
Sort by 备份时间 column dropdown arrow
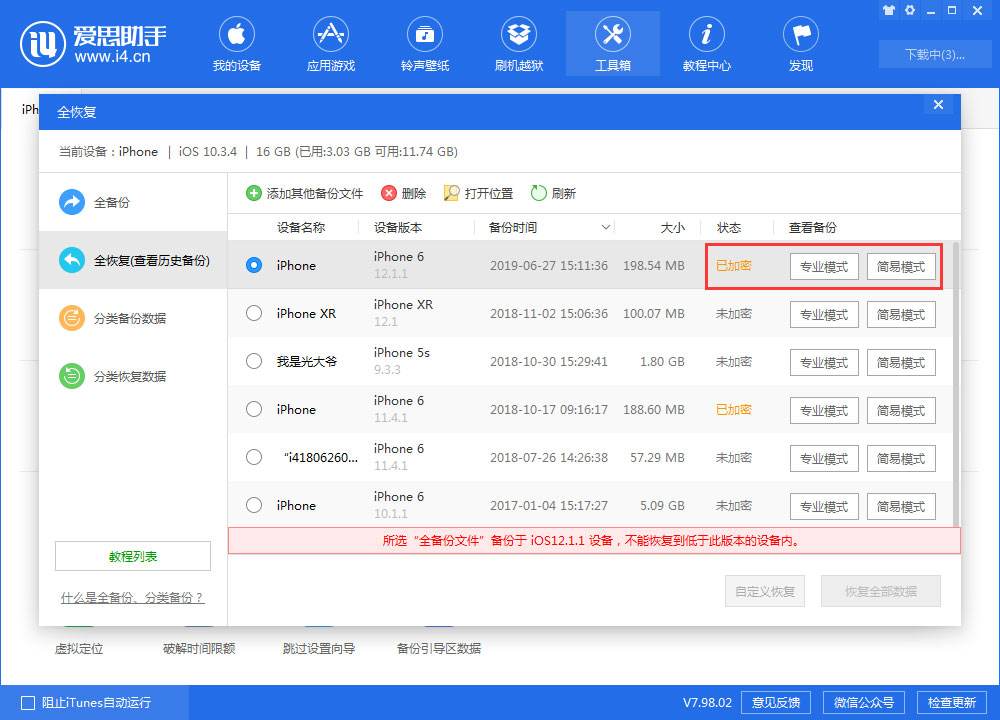[x=606, y=227]
